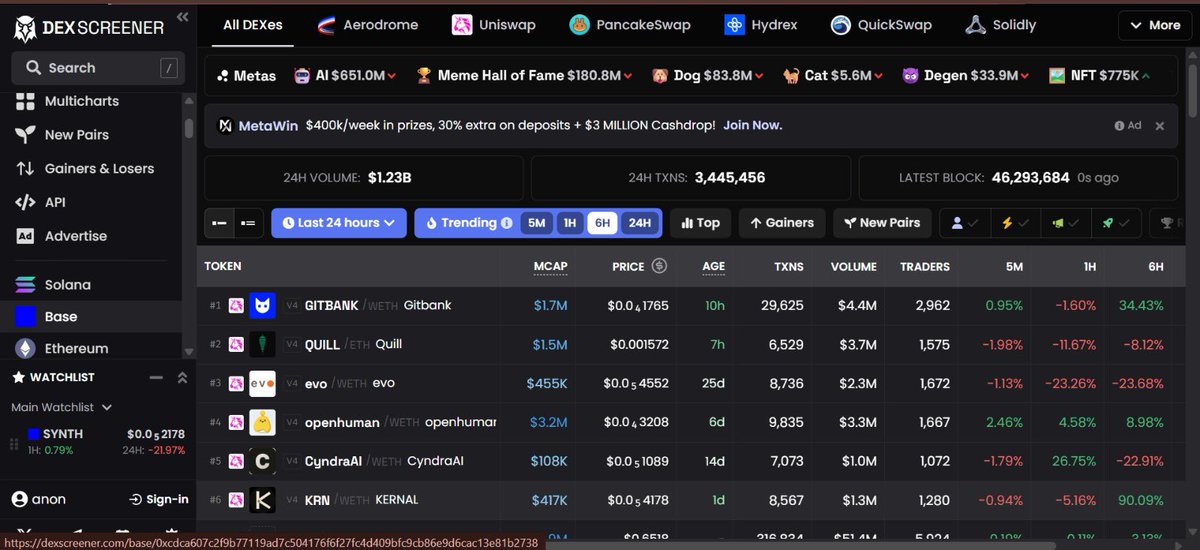
Task: Click the DEX Screener logo
Action: click(88, 29)
